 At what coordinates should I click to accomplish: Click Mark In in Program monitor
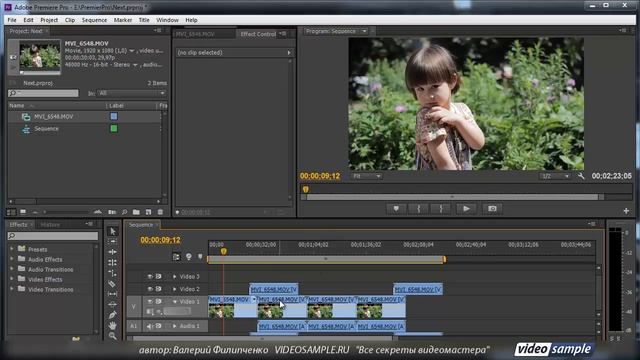419,209
